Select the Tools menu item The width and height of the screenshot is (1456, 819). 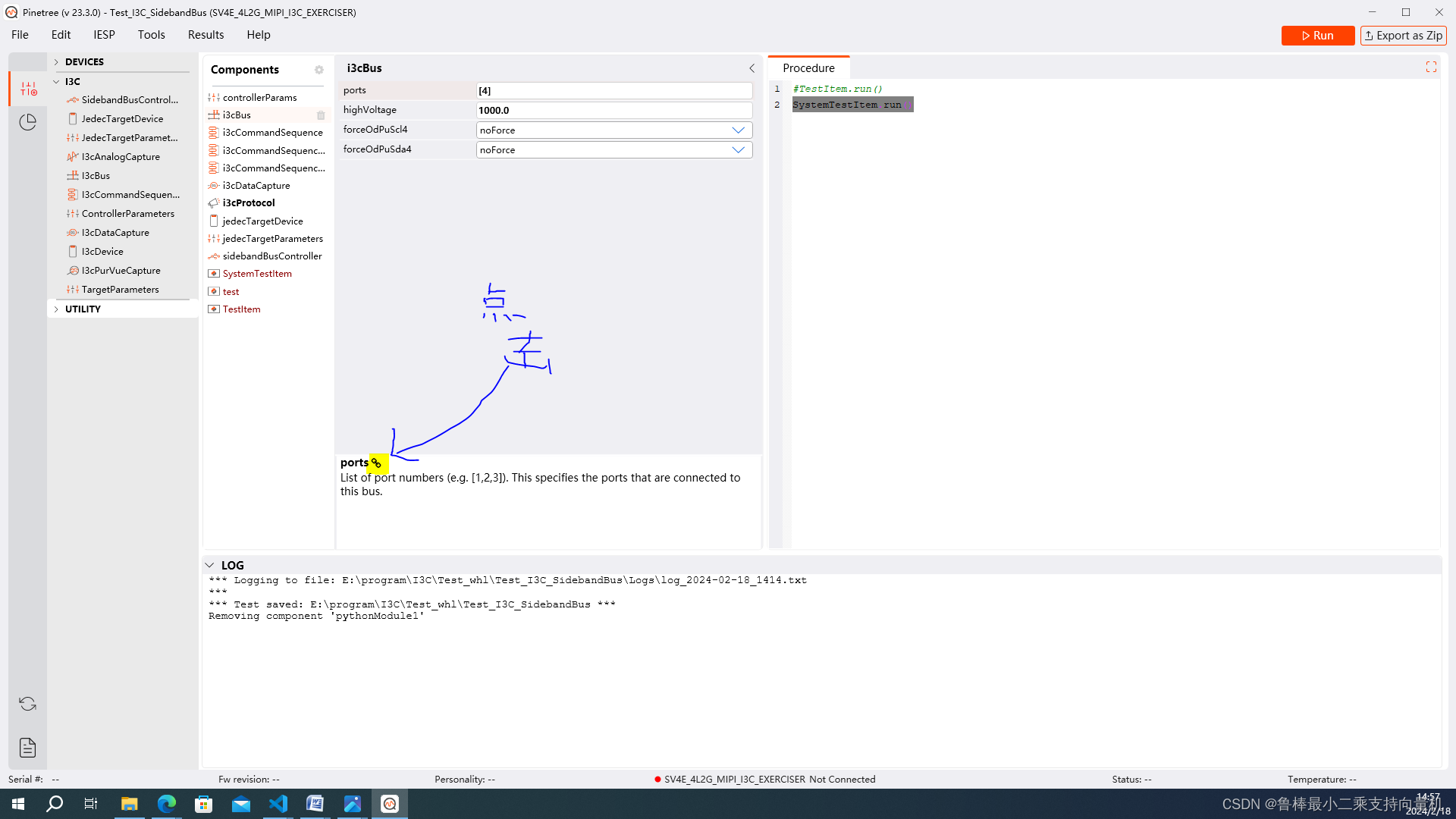[151, 34]
